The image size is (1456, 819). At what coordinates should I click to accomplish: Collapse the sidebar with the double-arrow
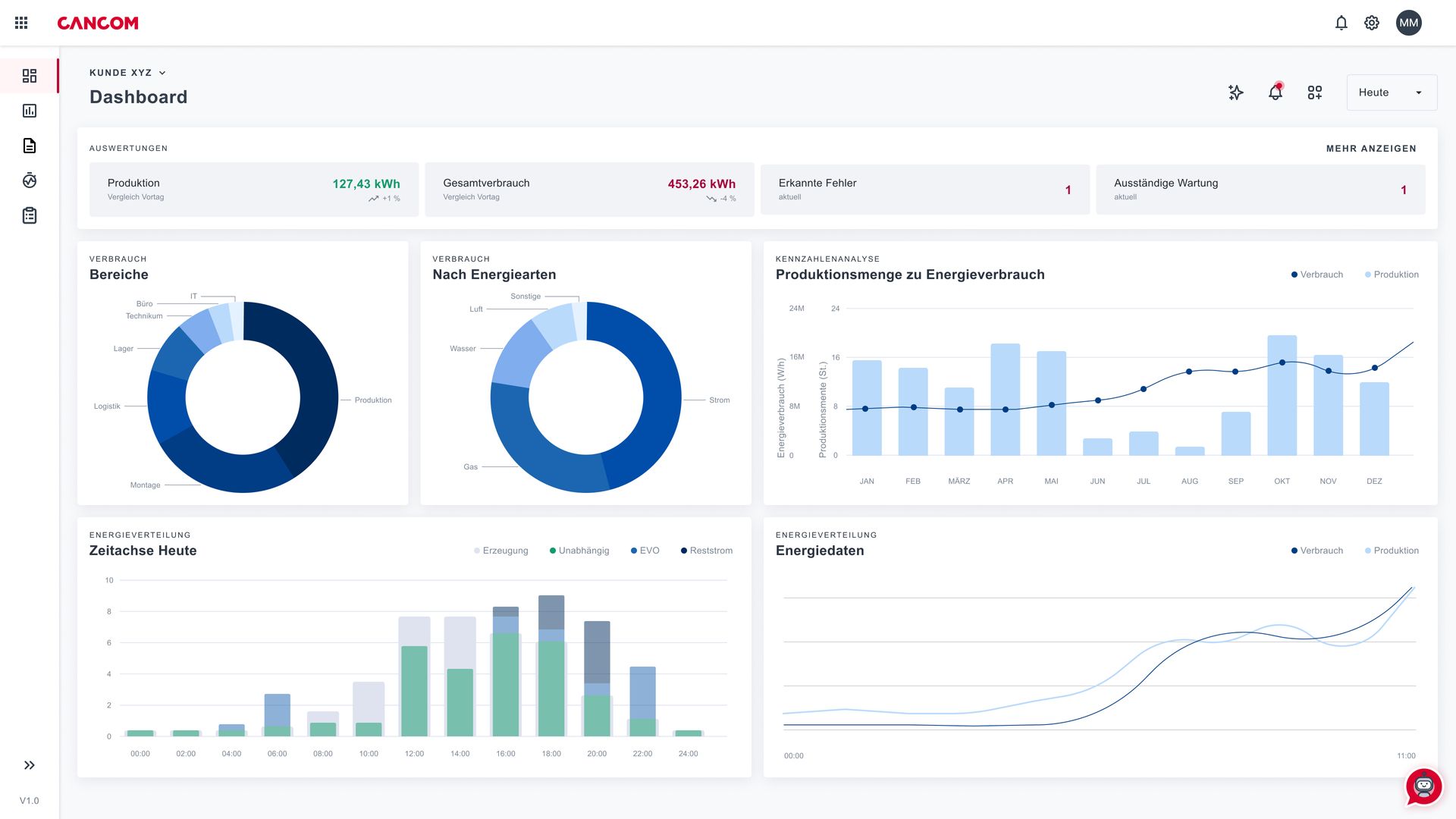point(30,764)
